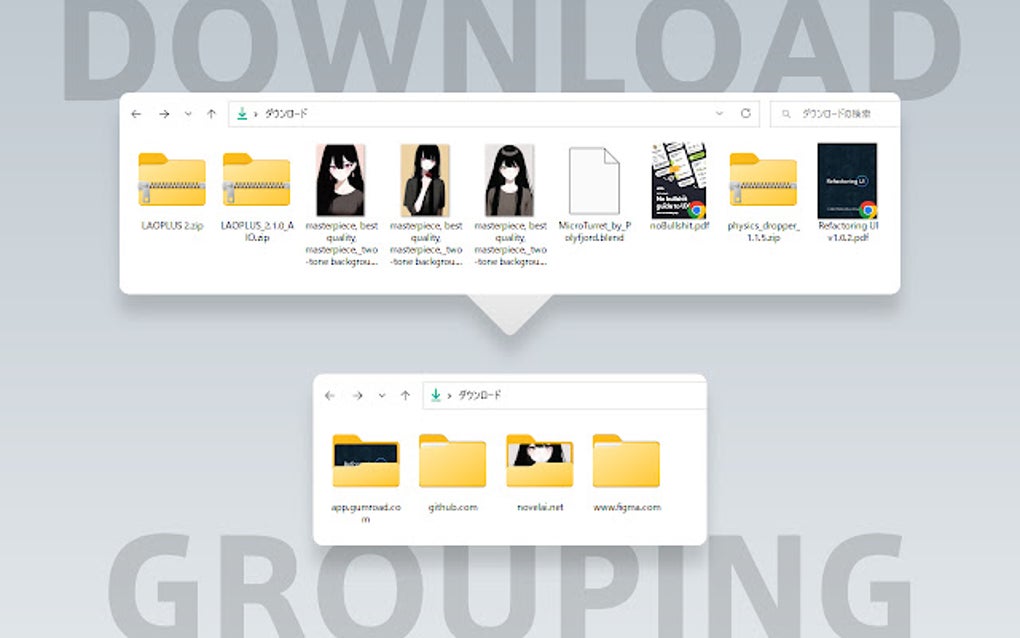Open the recent locations chevron in the bottom window
The image size is (1020, 638).
tap(380, 396)
